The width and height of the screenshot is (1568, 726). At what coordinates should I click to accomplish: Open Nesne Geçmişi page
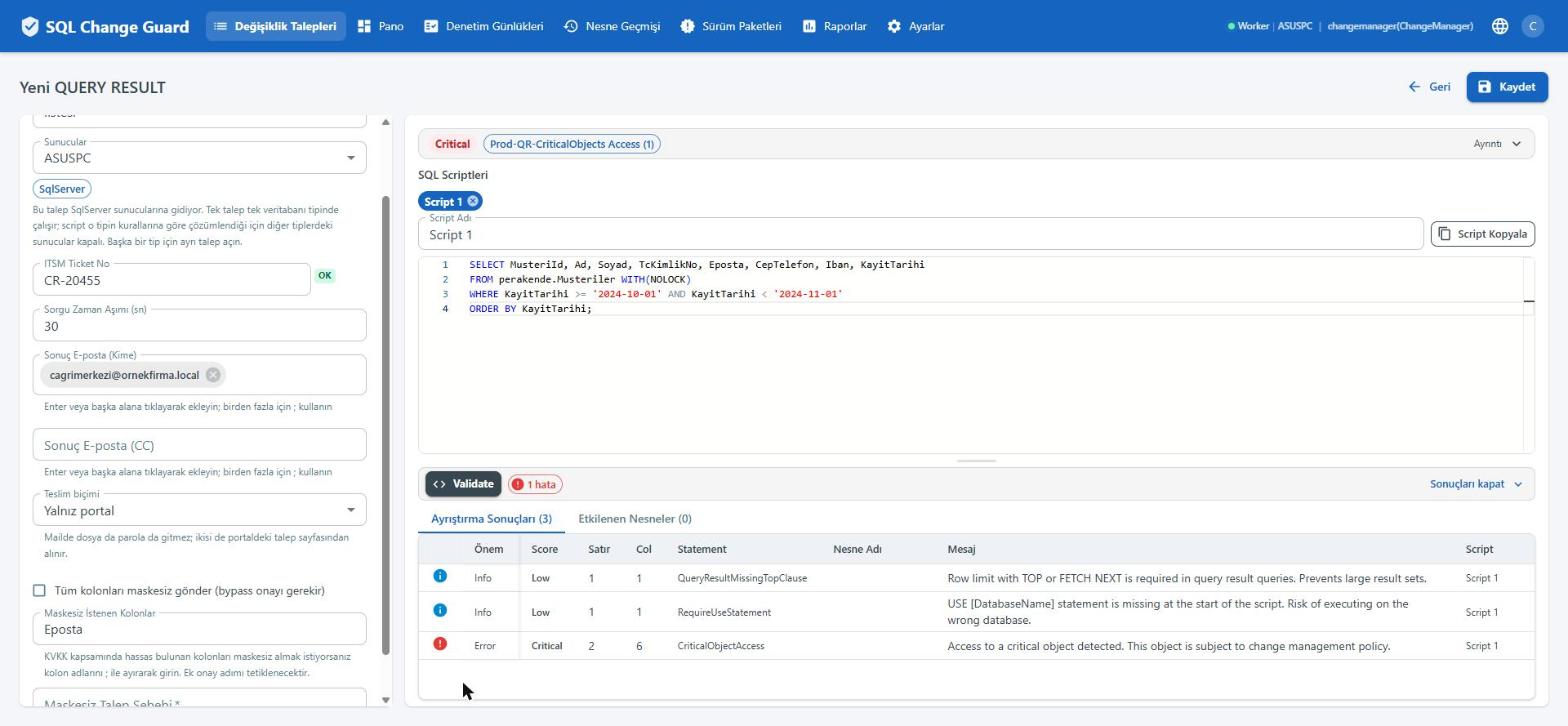(x=612, y=26)
